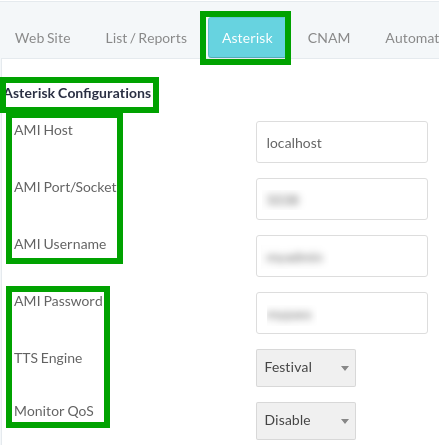This screenshot has height=445, width=439.
Task: Open the List / Reports tab
Action: coord(146,38)
